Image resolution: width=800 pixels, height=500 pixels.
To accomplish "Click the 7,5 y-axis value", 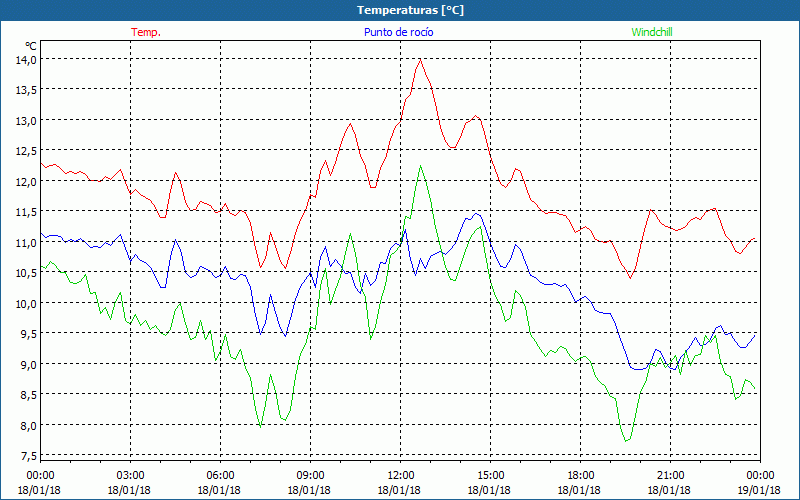I will [x=29, y=456].
